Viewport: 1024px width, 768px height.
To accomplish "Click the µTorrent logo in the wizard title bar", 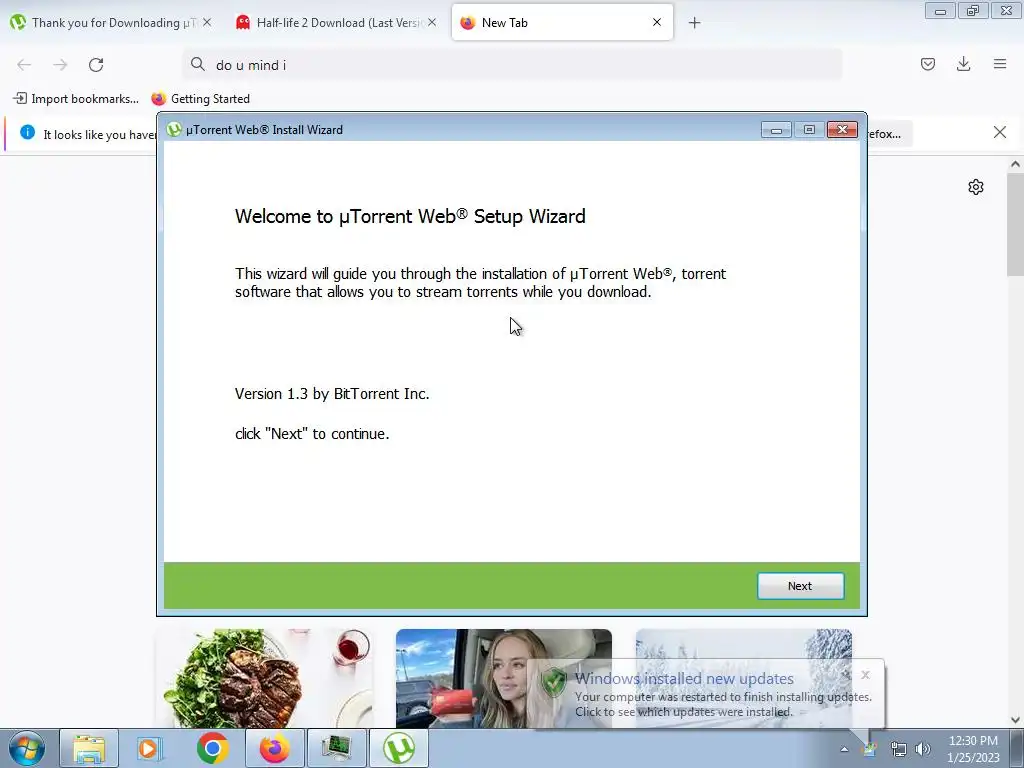I will (174, 129).
